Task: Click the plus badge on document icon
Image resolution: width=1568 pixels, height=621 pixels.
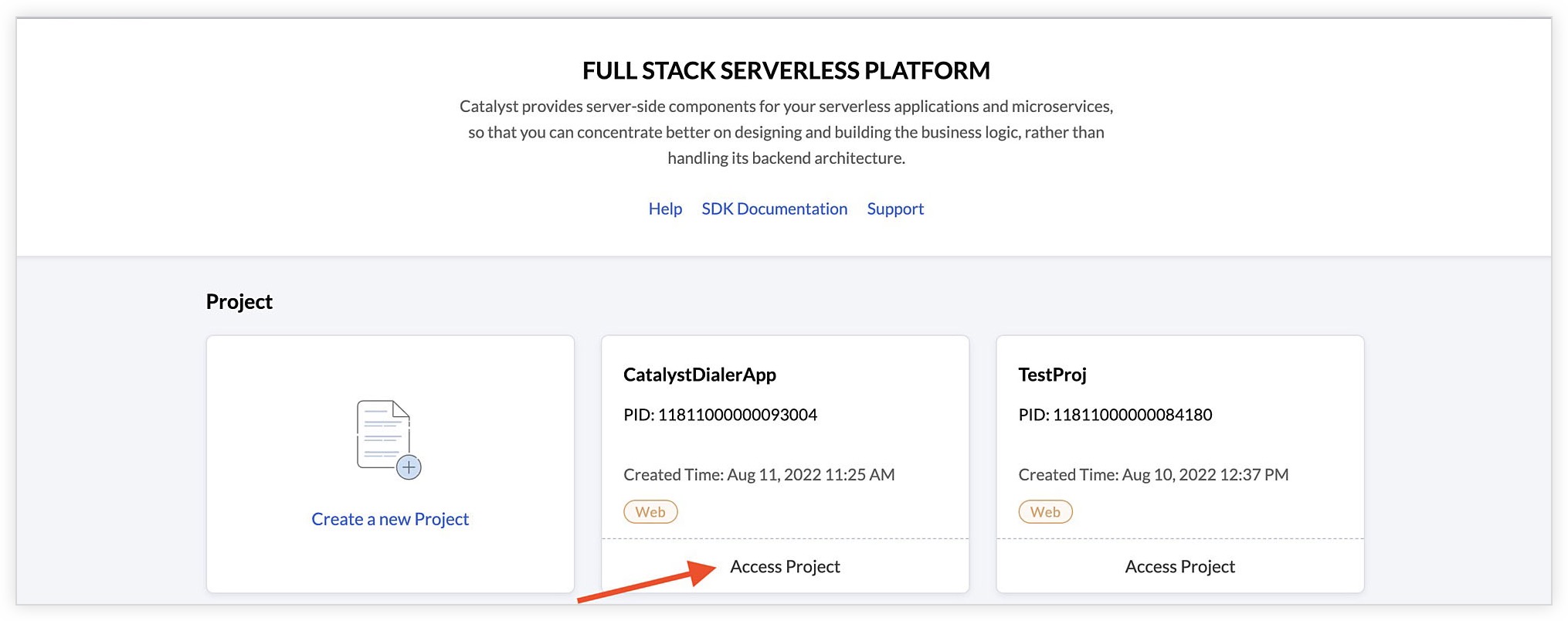Action: point(409,467)
